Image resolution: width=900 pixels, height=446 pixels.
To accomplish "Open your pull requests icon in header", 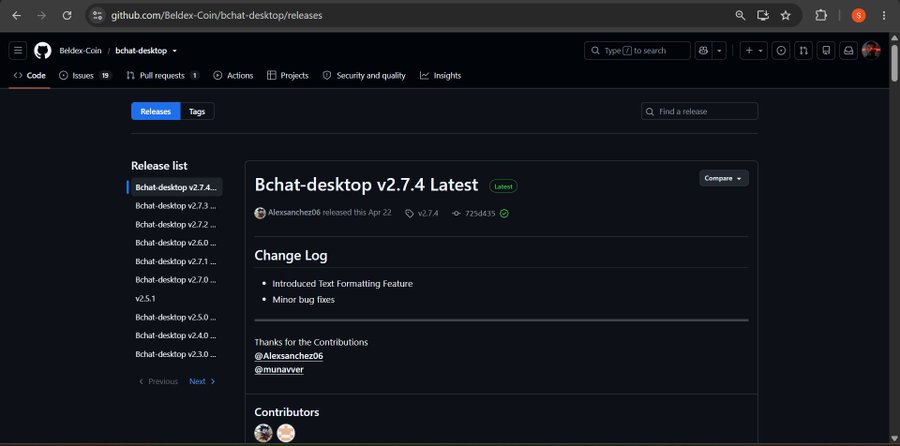I will click(804, 51).
